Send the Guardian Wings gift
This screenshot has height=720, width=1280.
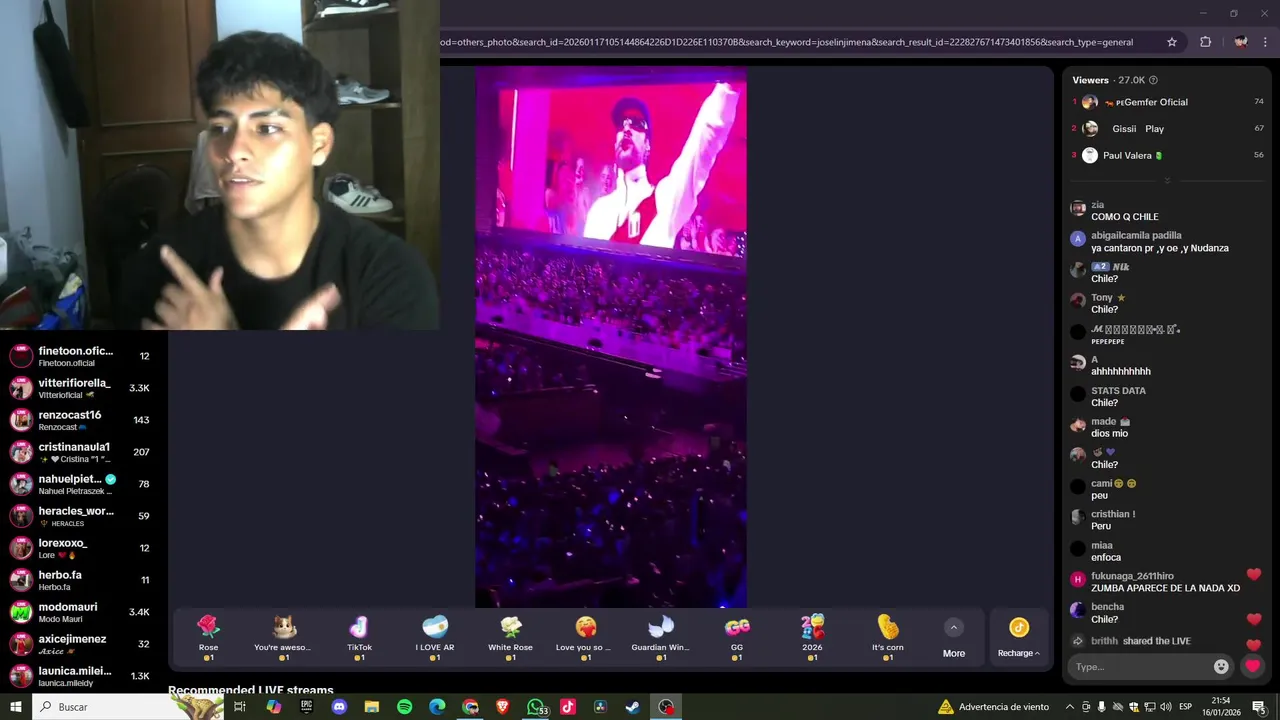tap(661, 637)
